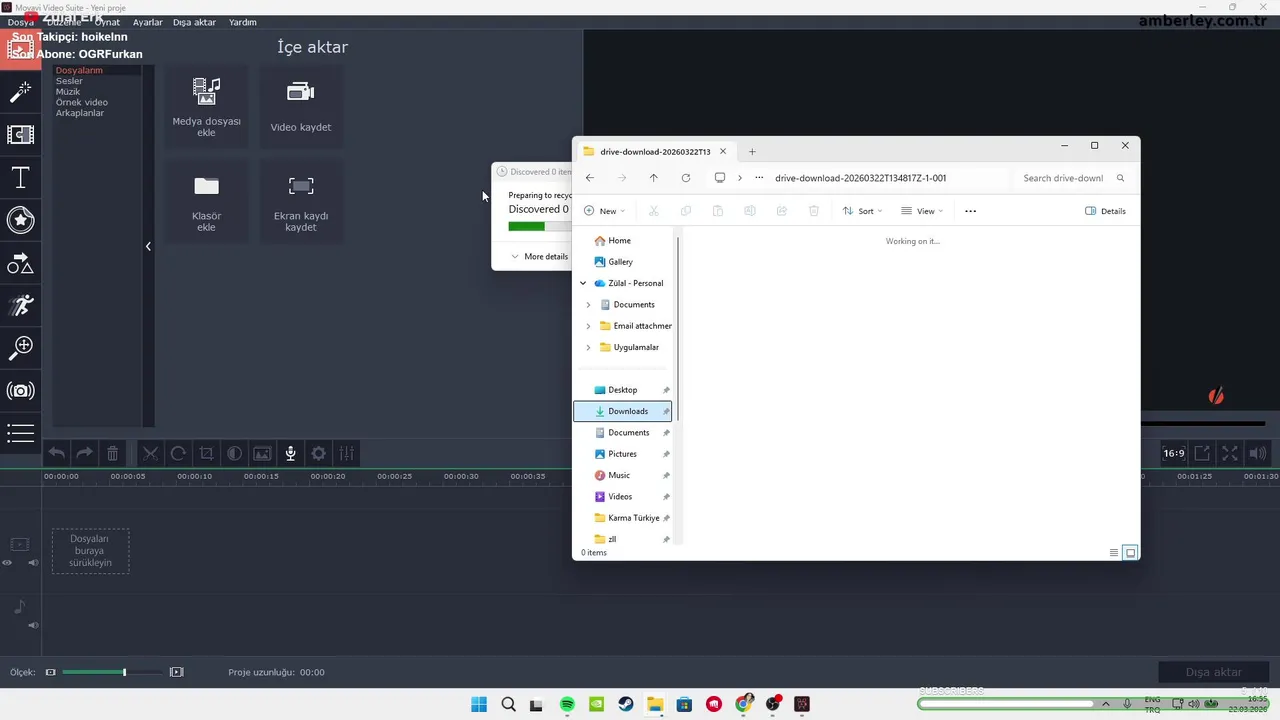The height and width of the screenshot is (720, 1280).
Task: Click the Search drive-download field
Action: [x=1073, y=178]
